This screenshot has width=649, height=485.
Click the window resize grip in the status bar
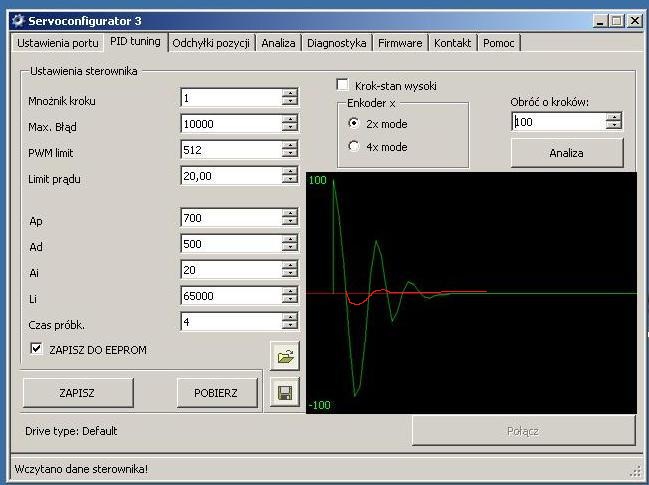pyautogui.click(x=635, y=471)
